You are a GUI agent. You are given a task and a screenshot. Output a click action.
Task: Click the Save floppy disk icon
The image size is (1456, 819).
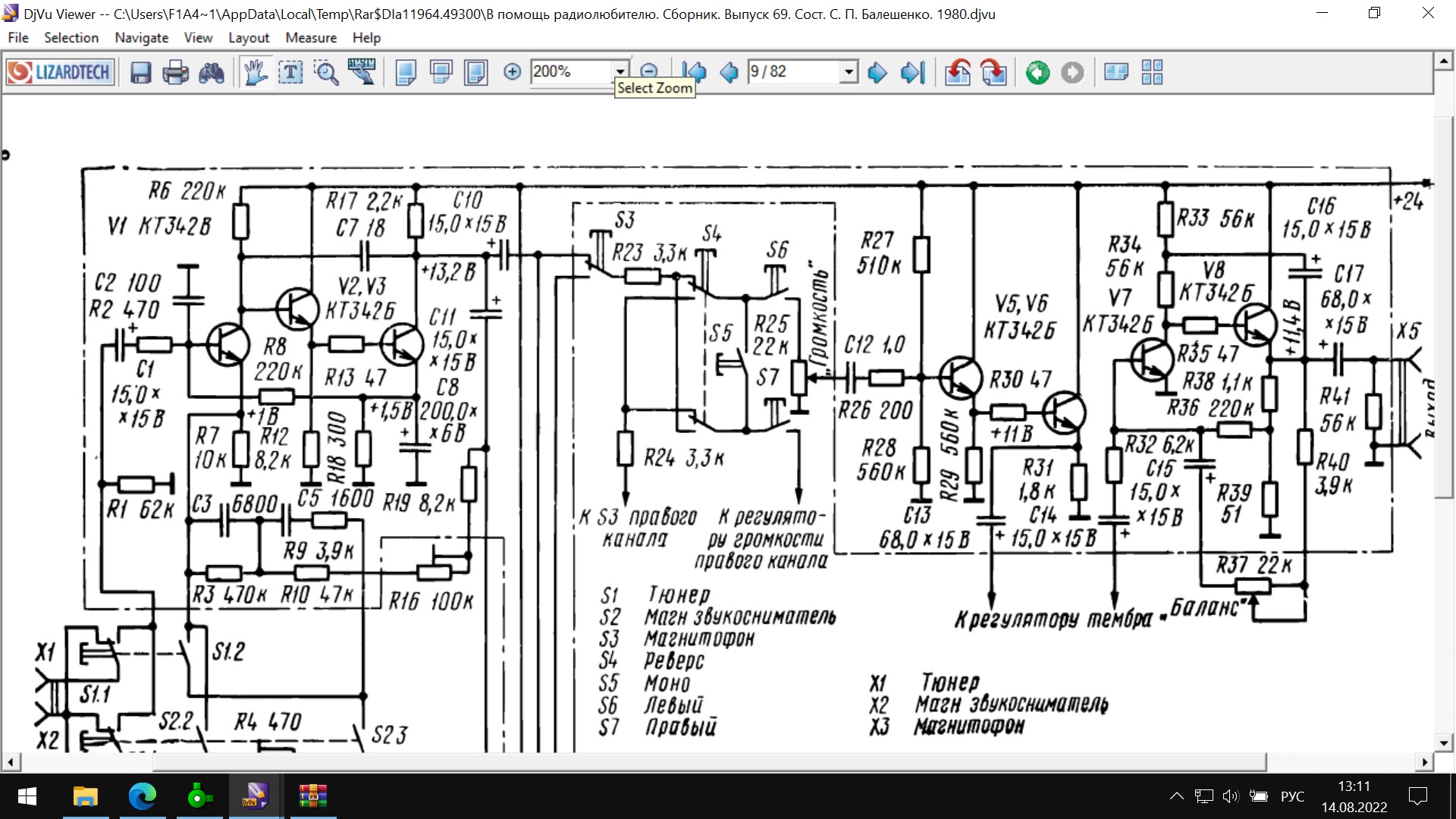point(141,73)
